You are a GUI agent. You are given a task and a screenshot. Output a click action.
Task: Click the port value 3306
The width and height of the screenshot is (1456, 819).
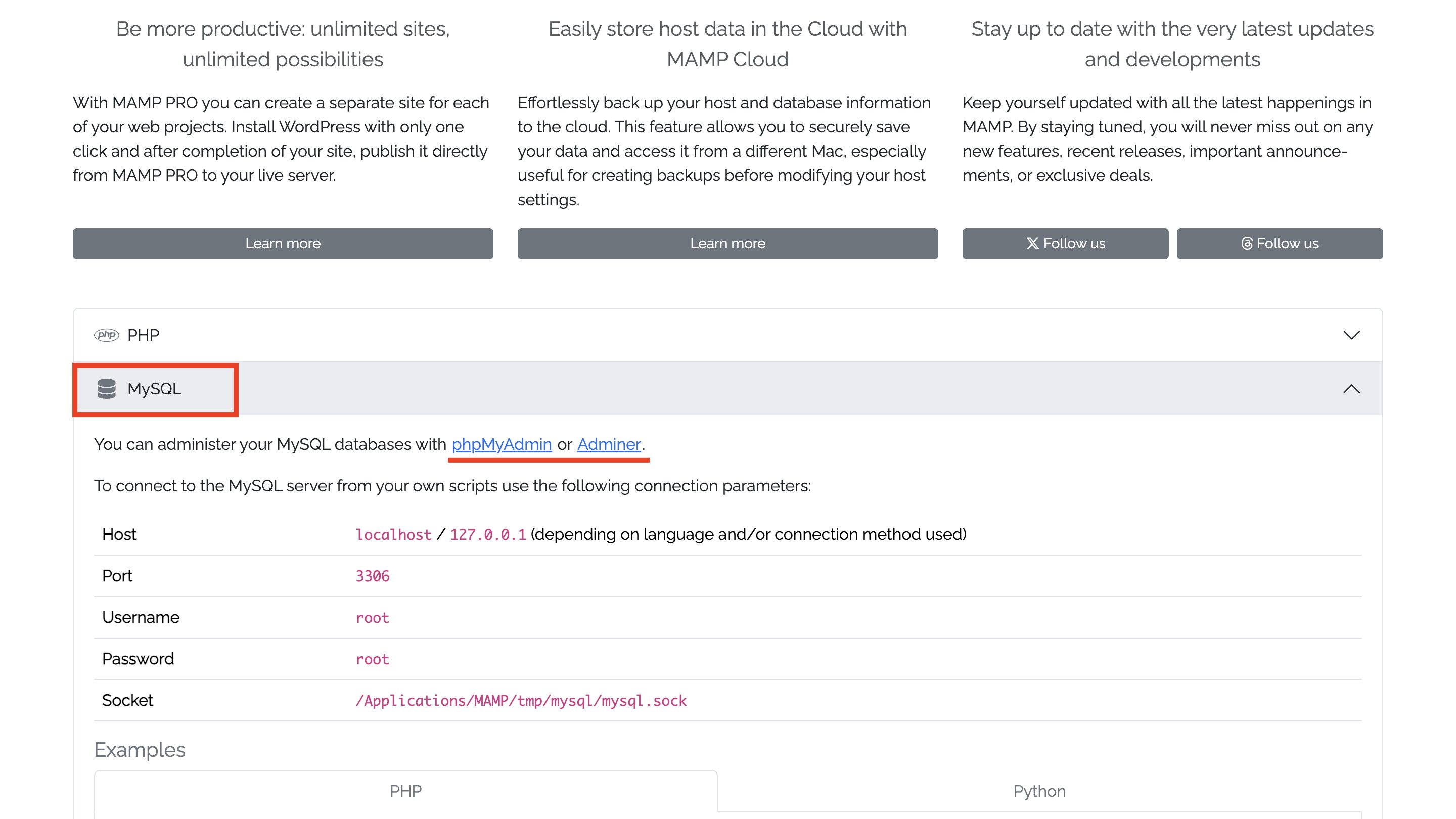(x=373, y=576)
